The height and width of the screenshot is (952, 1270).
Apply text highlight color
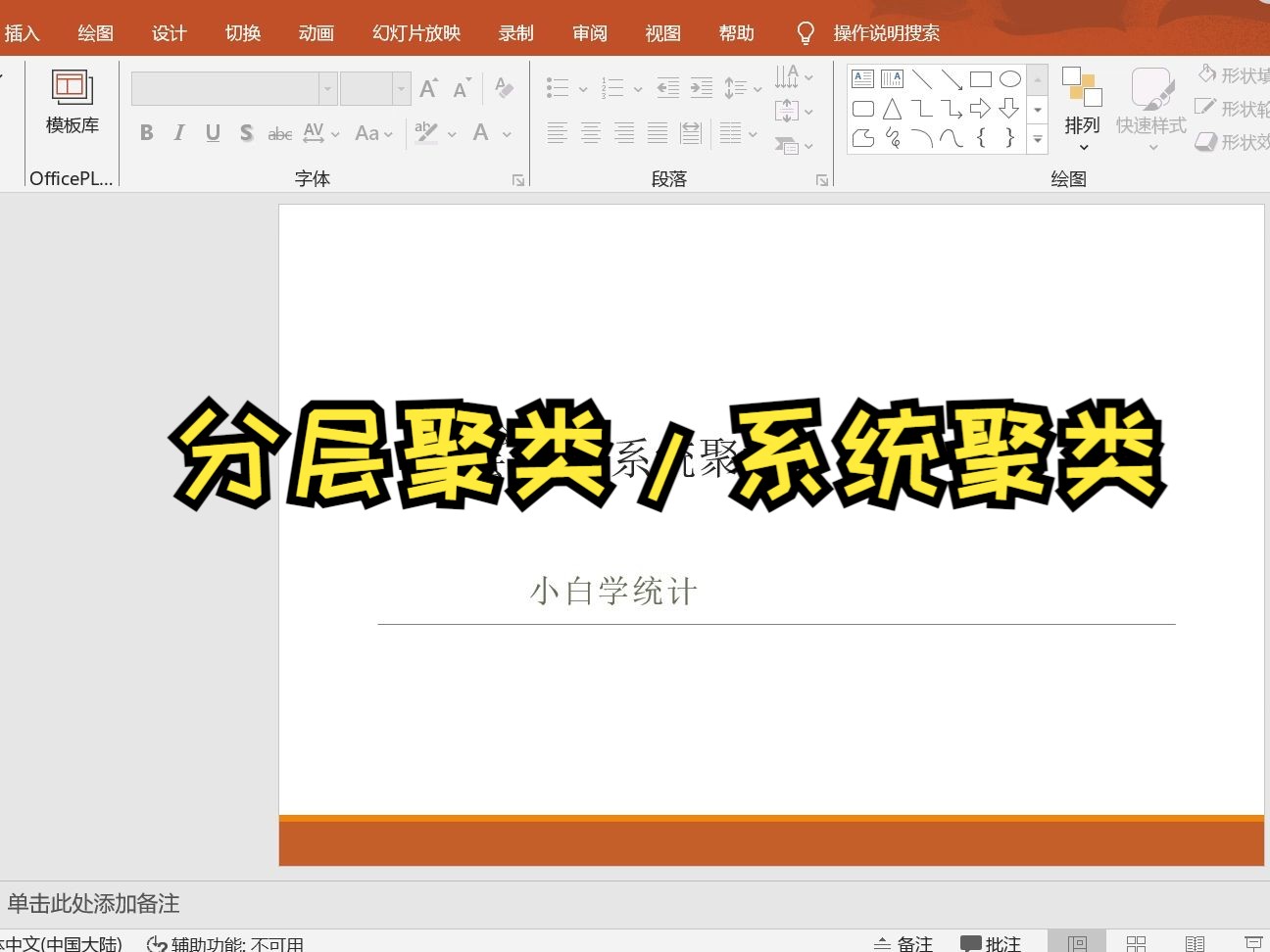pyautogui.click(x=426, y=132)
